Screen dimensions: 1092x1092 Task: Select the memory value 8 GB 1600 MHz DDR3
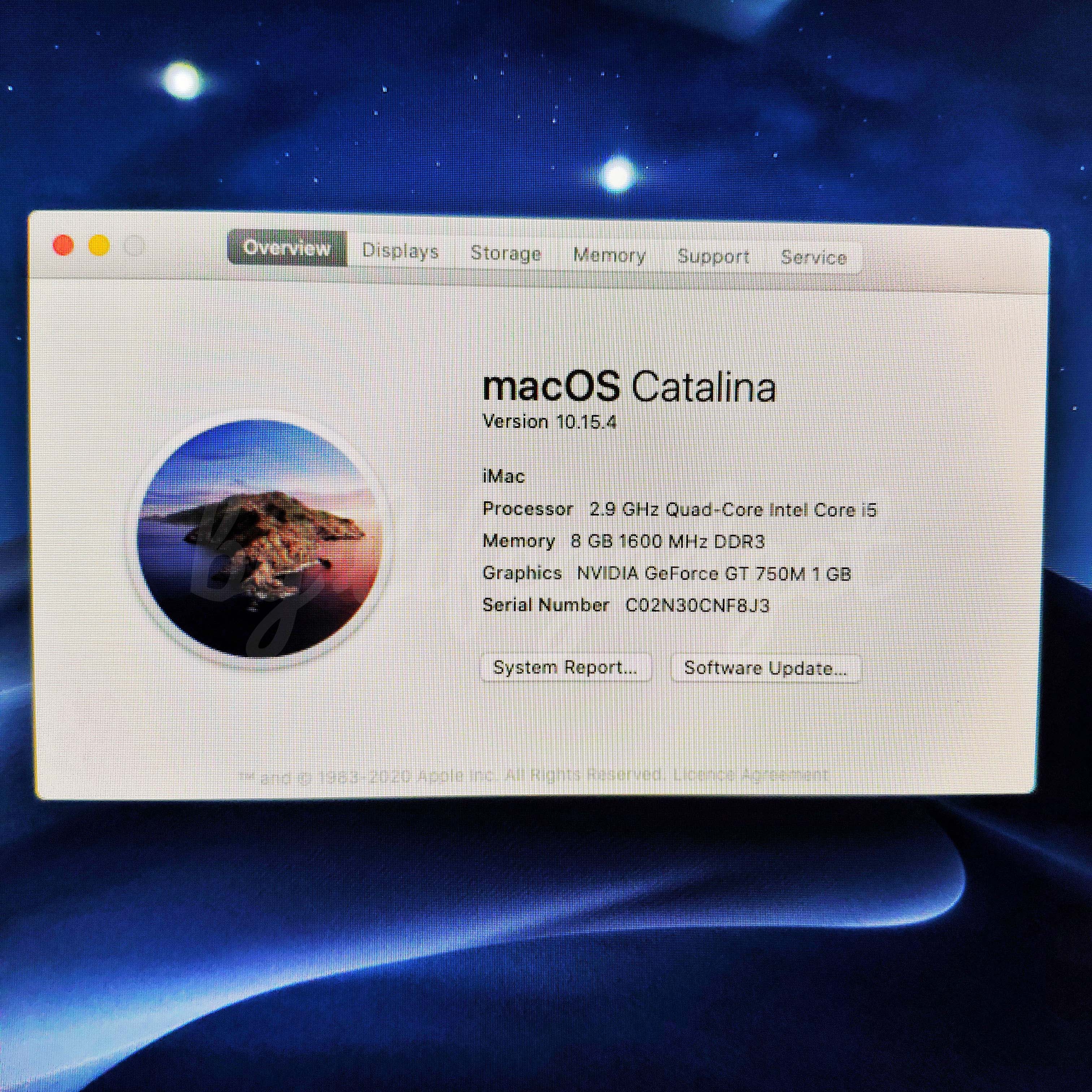668,541
